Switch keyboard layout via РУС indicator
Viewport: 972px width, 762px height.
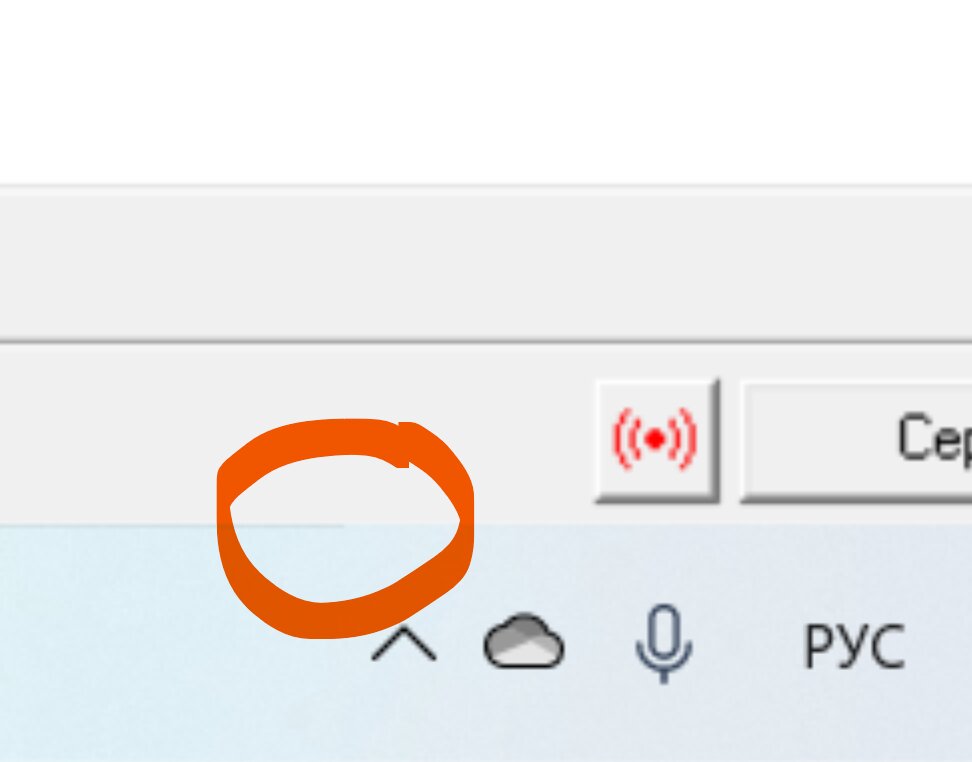tap(854, 646)
